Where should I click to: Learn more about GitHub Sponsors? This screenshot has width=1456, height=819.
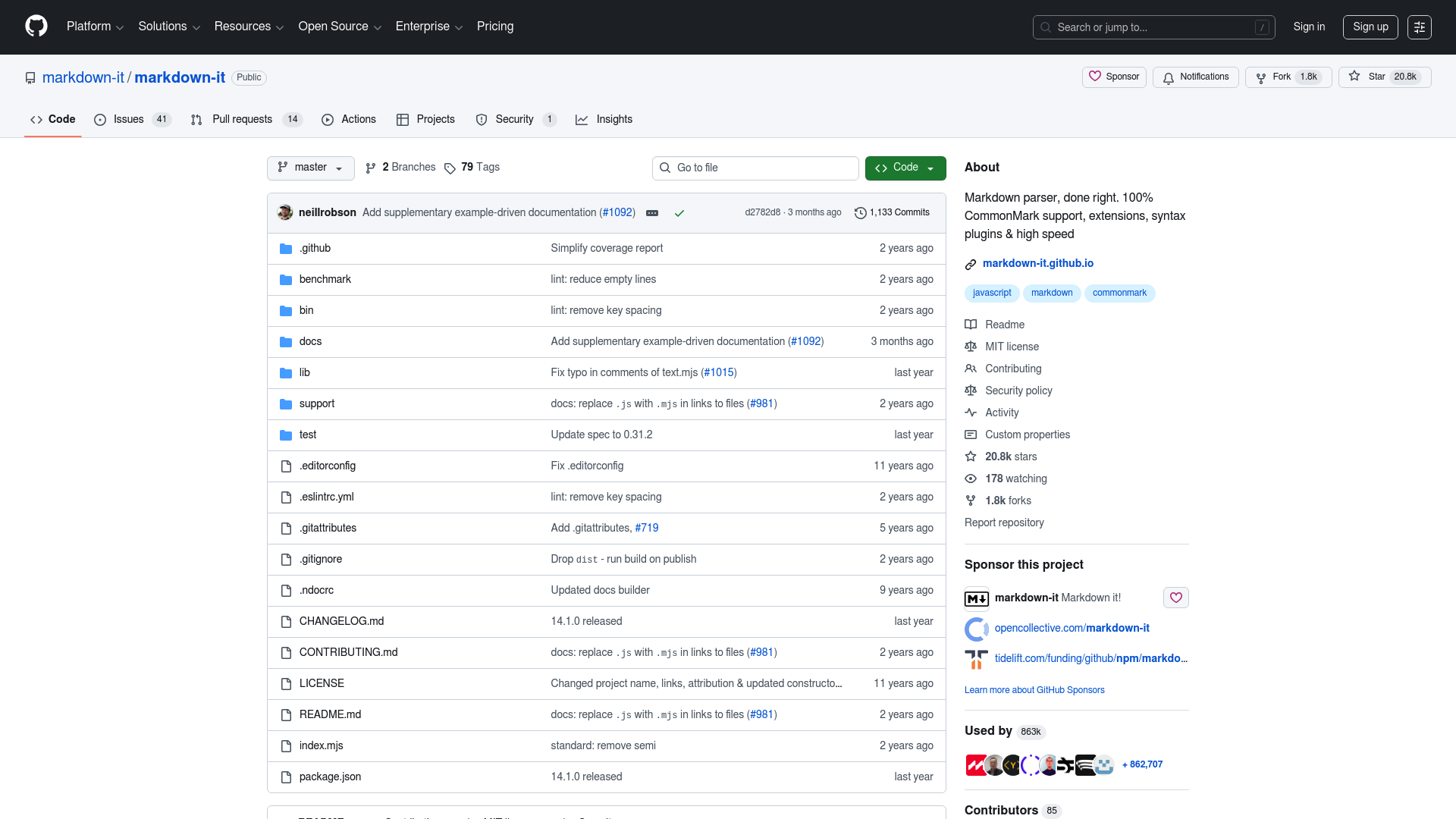[x=1034, y=691]
